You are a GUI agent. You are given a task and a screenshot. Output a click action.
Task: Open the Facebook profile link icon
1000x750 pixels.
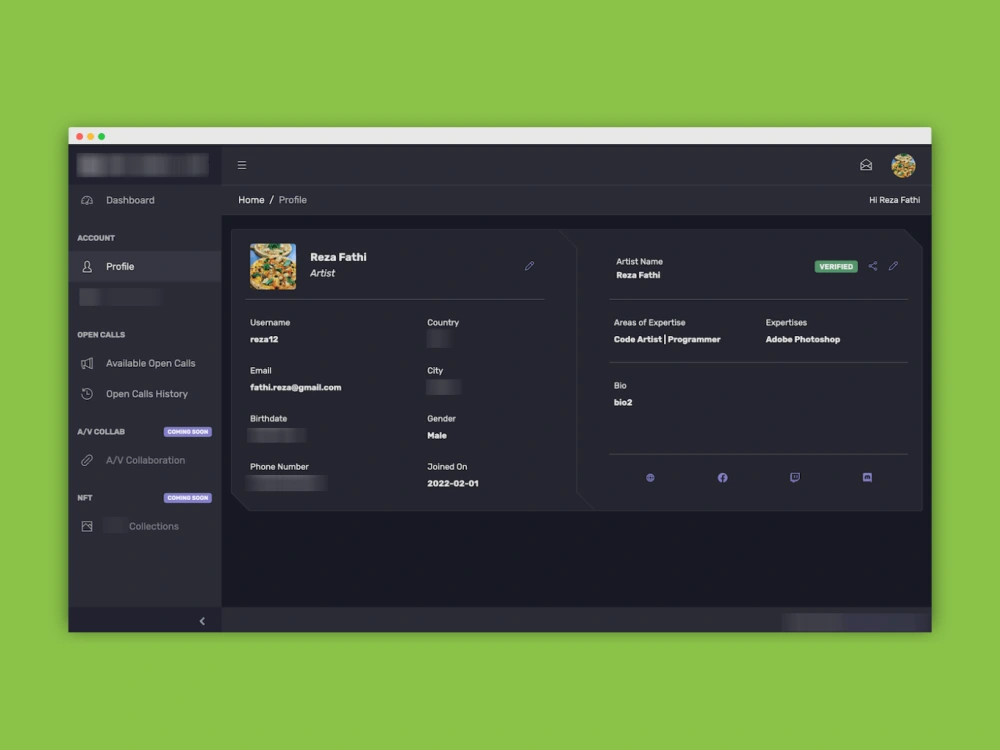point(722,478)
